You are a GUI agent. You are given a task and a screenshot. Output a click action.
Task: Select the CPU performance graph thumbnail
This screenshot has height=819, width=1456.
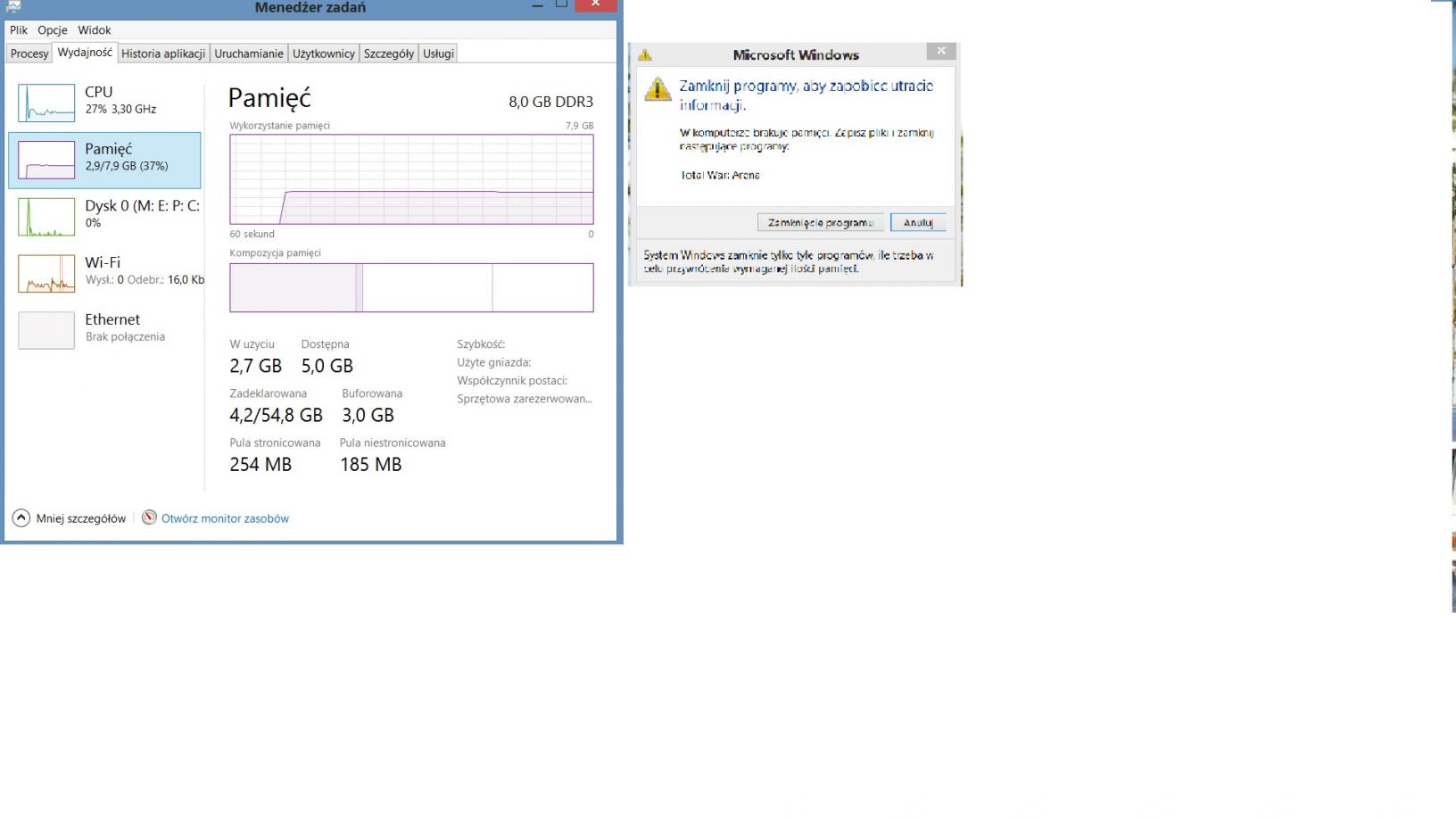click(46, 103)
